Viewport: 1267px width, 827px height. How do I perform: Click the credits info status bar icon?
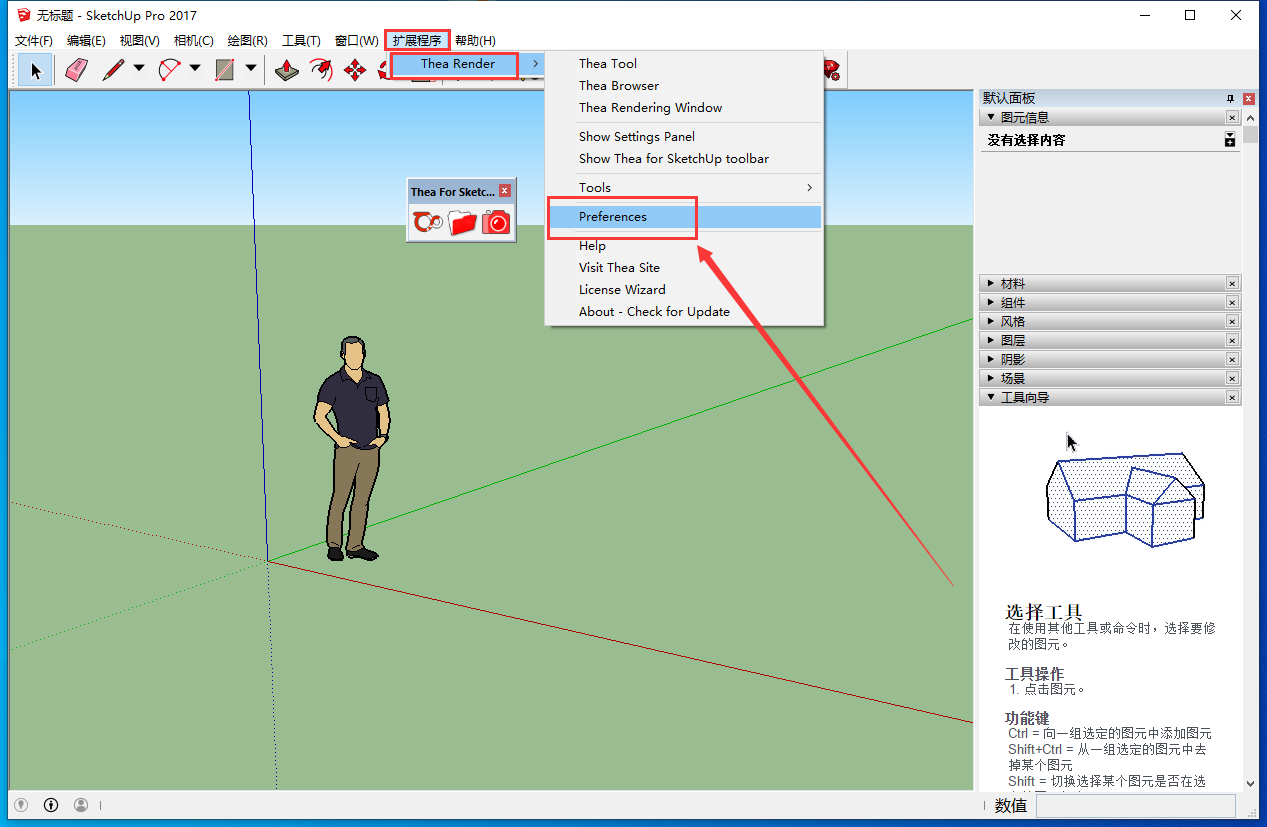pos(51,805)
